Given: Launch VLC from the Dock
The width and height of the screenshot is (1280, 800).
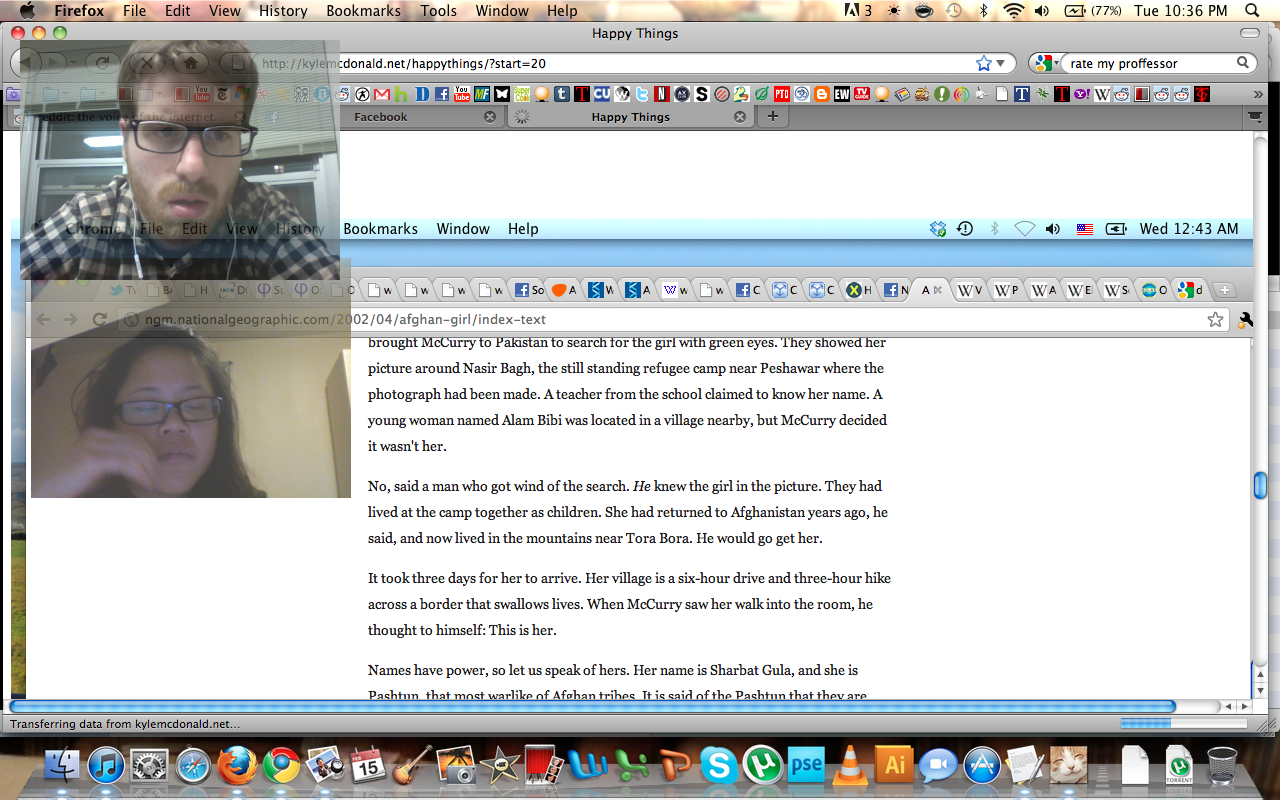Looking at the screenshot, I should click(x=850, y=766).
